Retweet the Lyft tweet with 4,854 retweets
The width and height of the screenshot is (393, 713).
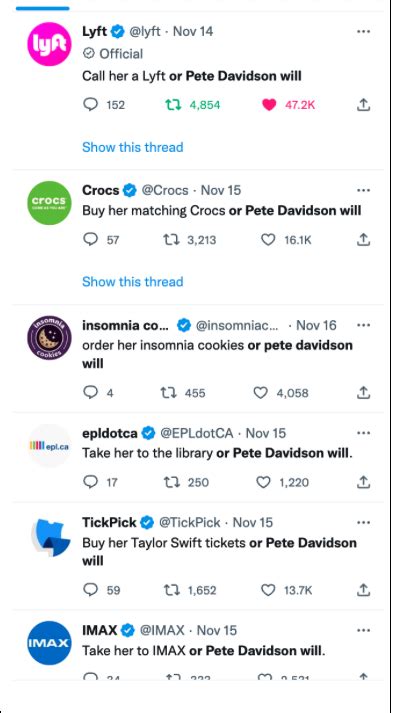pos(172,105)
